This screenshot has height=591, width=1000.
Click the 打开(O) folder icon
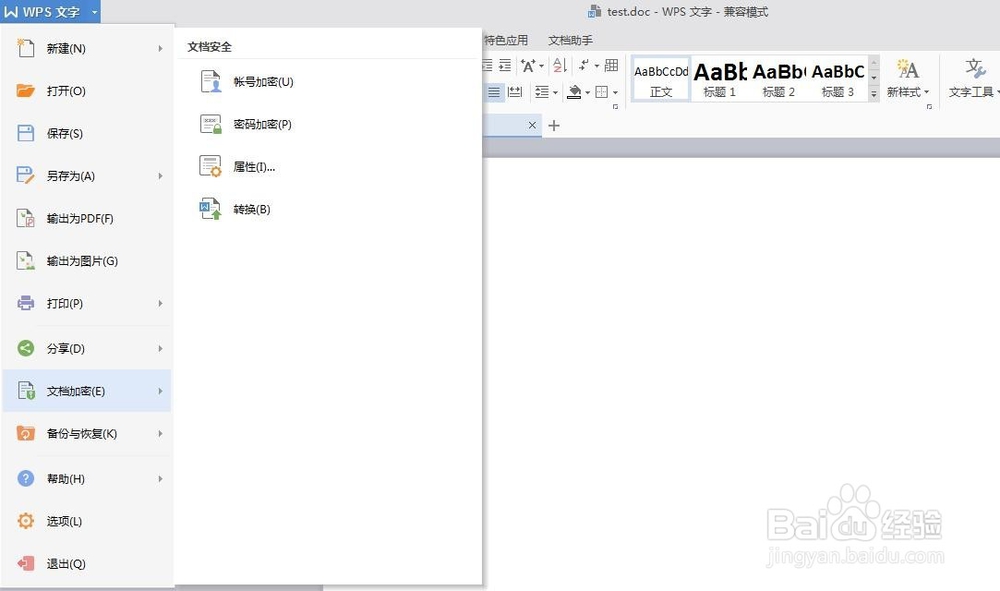click(x=26, y=91)
